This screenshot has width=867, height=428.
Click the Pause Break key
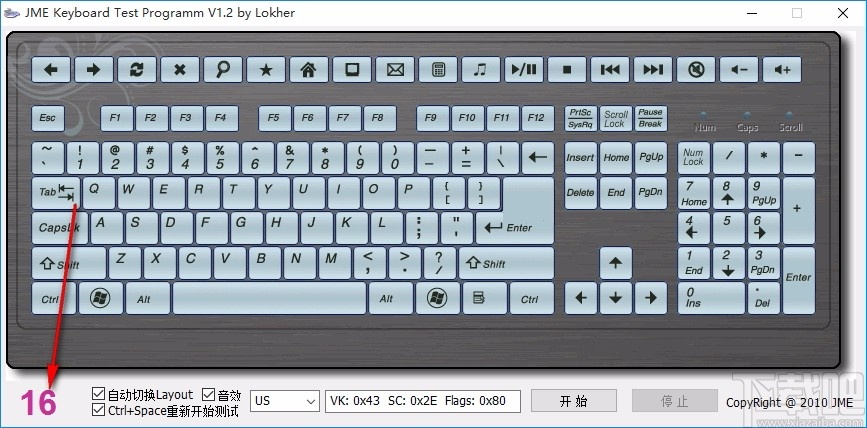pyautogui.click(x=651, y=118)
